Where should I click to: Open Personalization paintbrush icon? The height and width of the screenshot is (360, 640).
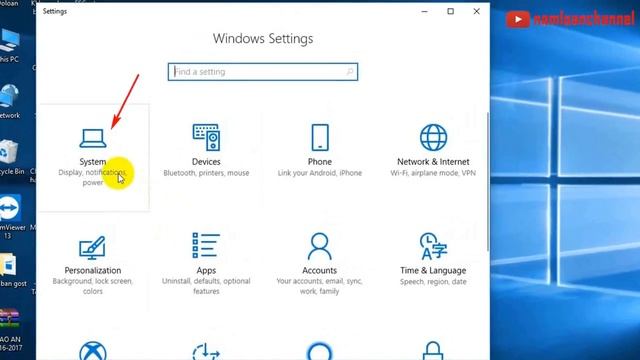92,247
